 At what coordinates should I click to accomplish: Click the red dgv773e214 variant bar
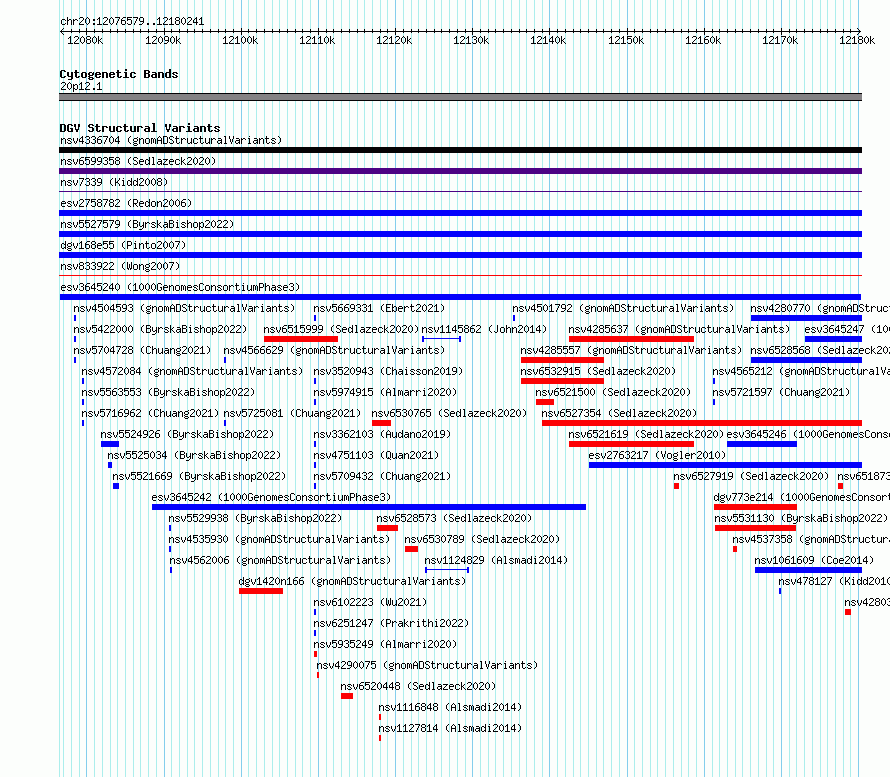coord(755,507)
